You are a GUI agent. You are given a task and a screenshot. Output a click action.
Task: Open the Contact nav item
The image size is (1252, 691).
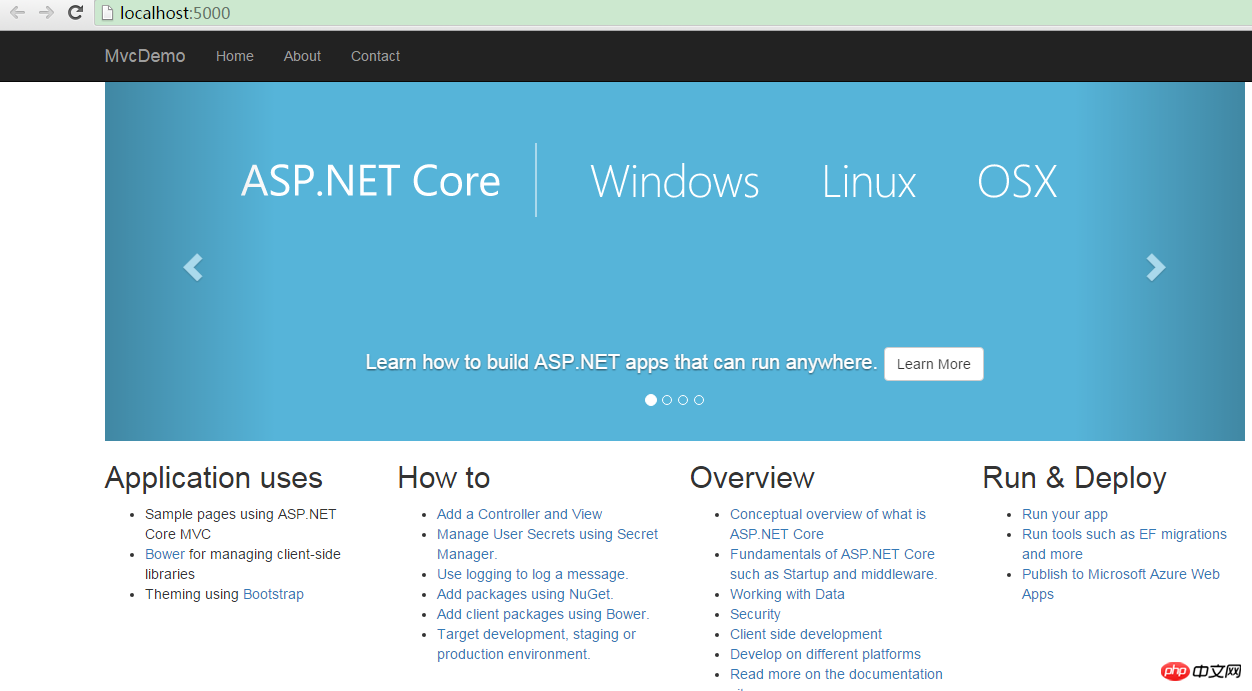[375, 56]
